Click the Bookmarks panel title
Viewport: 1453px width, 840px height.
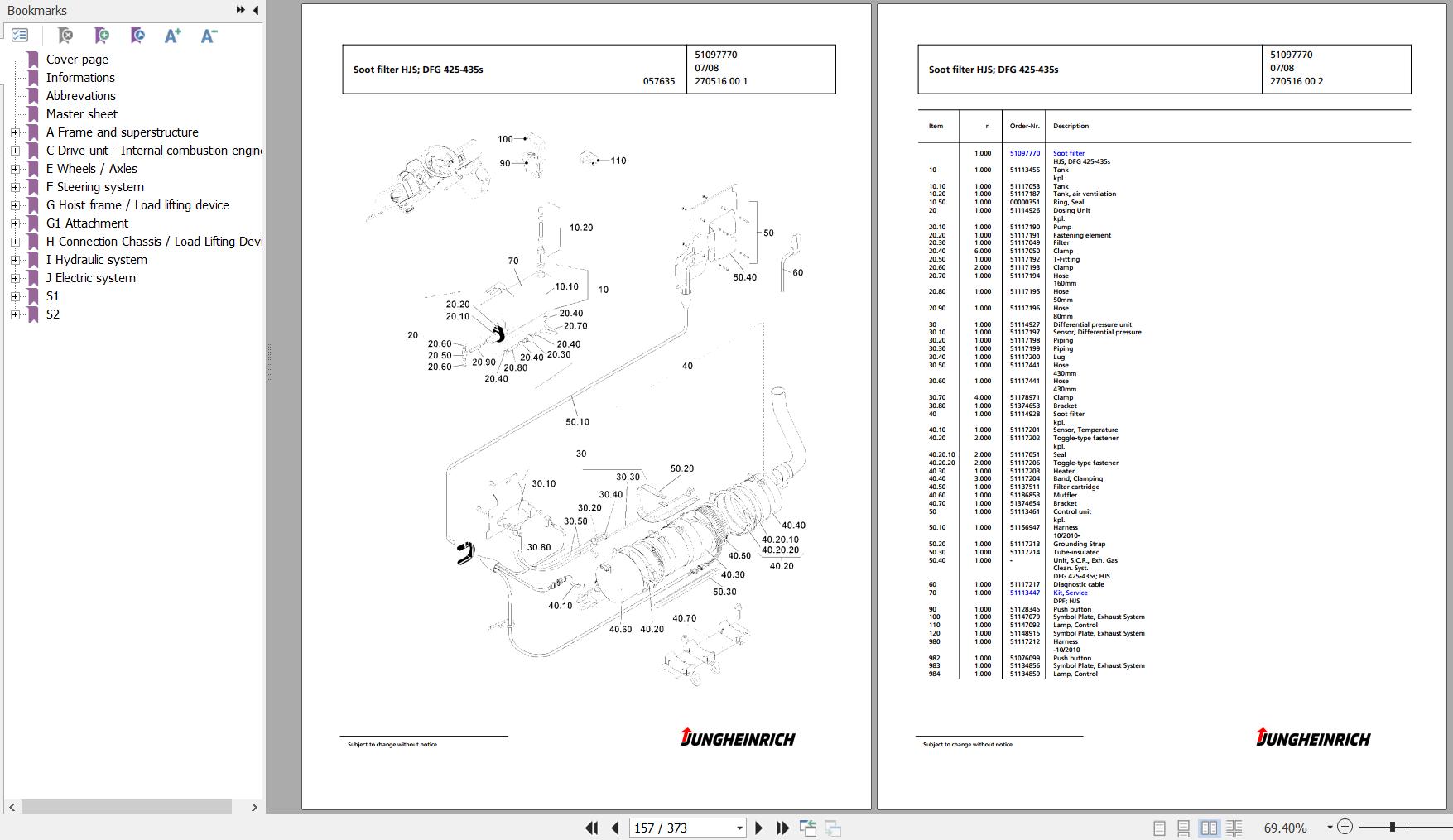37,11
